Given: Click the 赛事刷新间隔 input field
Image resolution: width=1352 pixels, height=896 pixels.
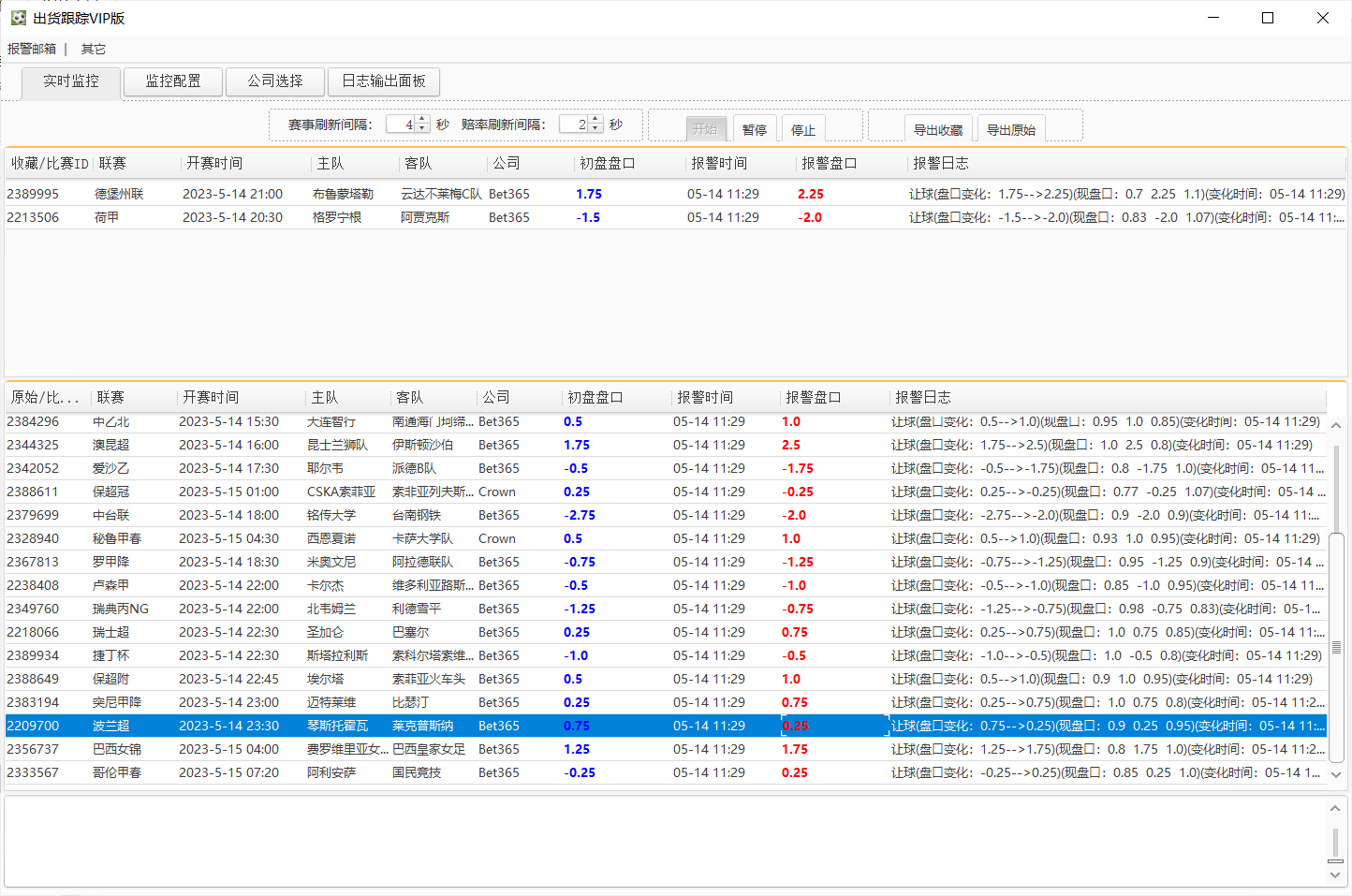Looking at the screenshot, I should tap(401, 125).
